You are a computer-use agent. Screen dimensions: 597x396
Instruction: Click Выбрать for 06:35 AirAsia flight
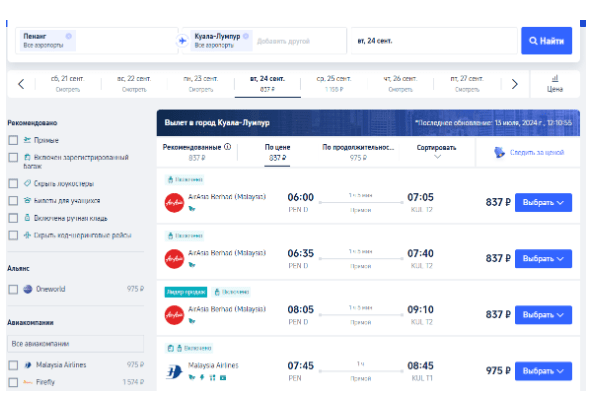click(x=543, y=259)
